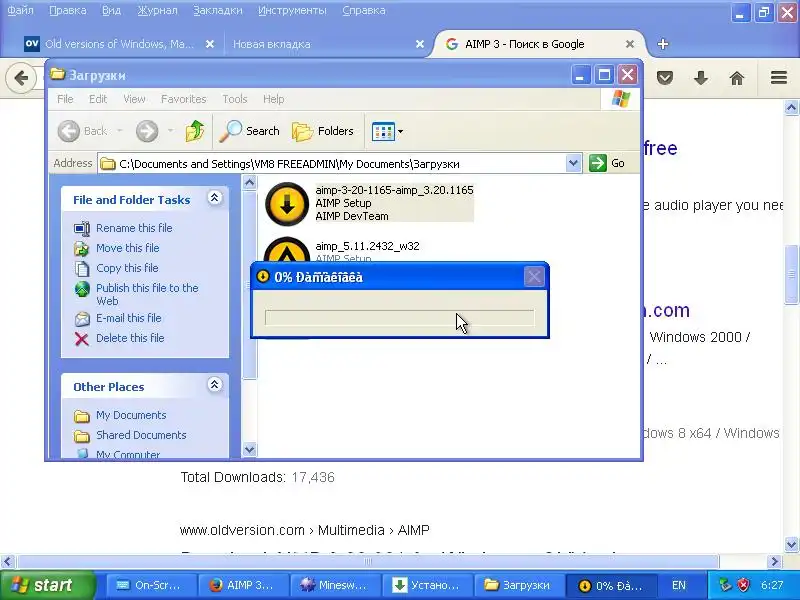Switch to AIMP 3 Firefox taskbar button

(x=243, y=585)
